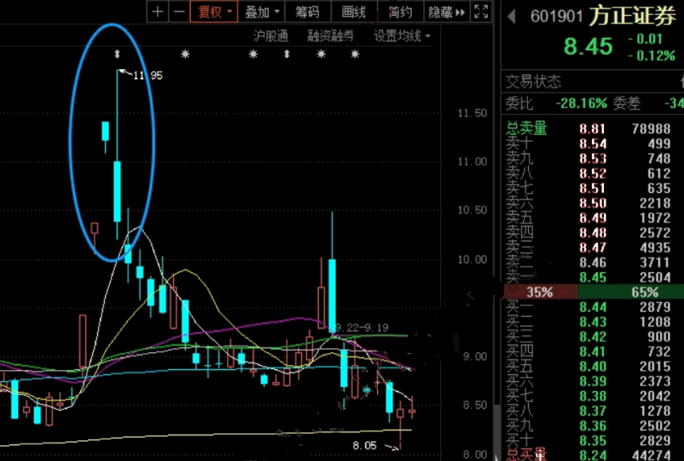Viewport: 684px width, 461px height.
Task: Click the up-down arrow marker above the 11.95 candle
Action: coord(116,54)
